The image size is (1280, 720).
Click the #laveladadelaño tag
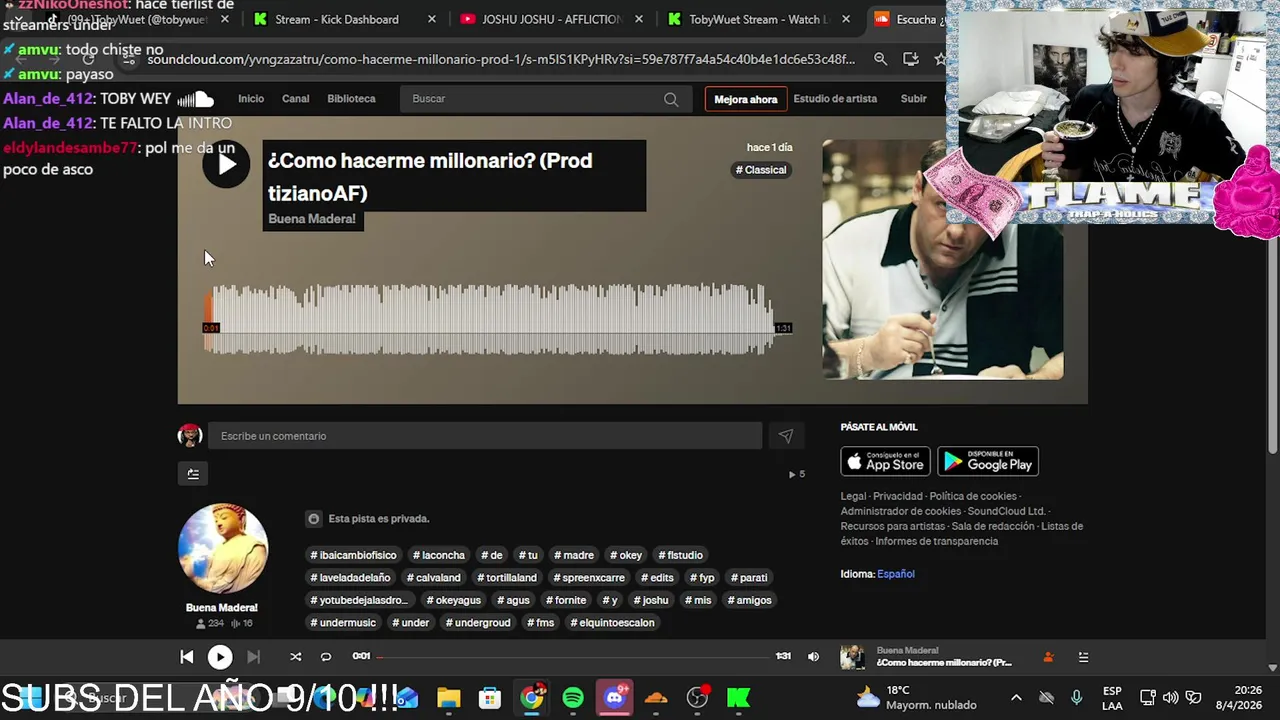(350, 578)
